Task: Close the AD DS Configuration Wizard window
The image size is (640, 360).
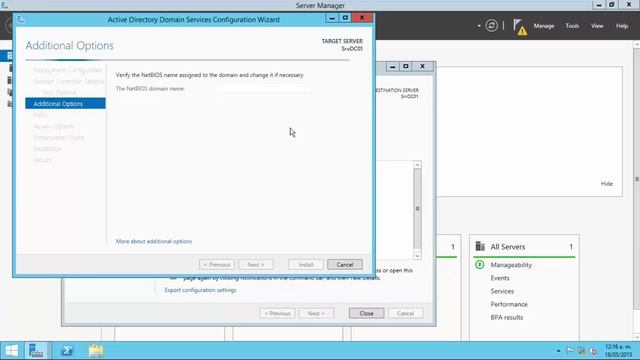Action: 362,18
